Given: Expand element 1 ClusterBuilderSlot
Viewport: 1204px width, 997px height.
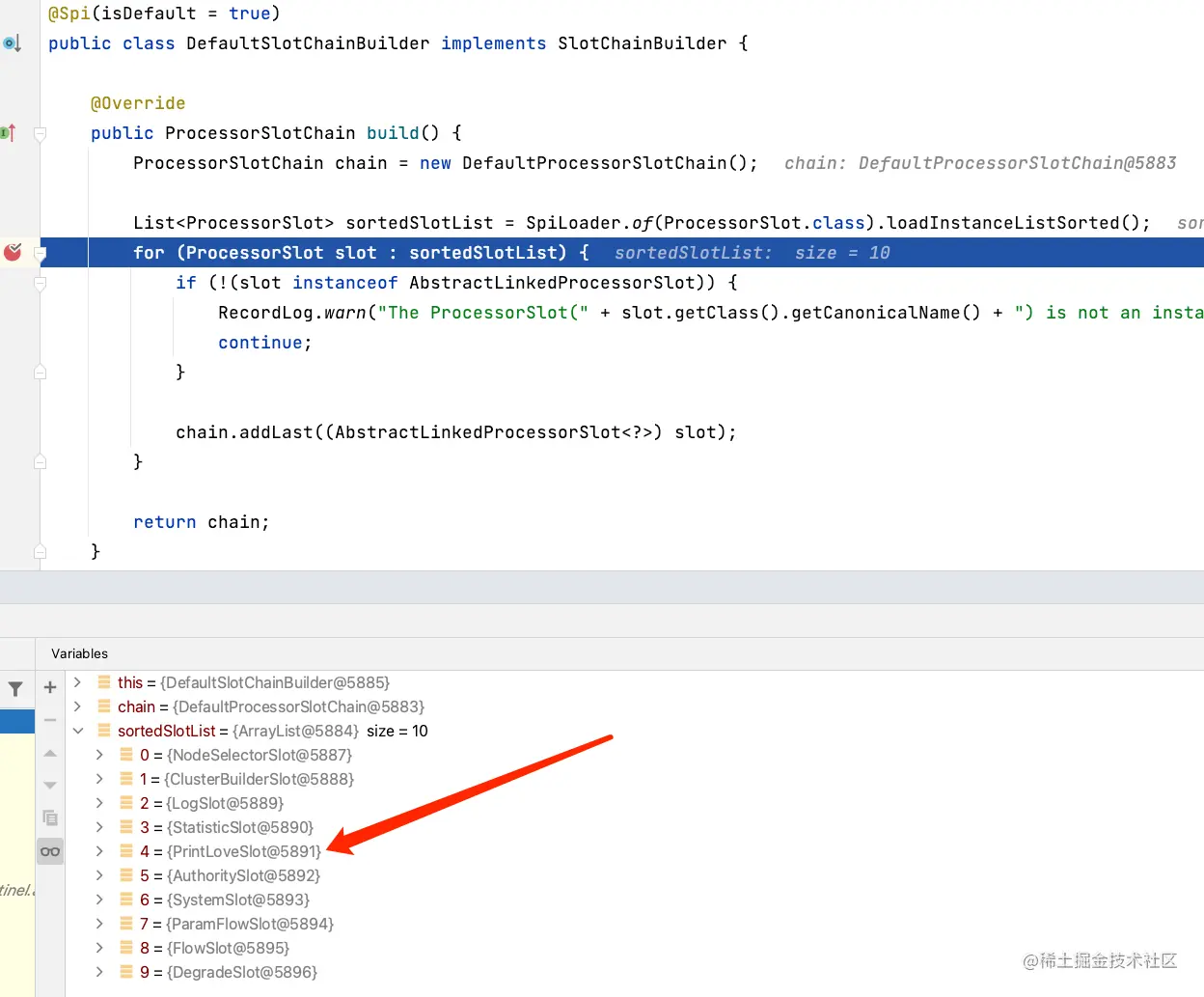Looking at the screenshot, I should [x=99, y=779].
